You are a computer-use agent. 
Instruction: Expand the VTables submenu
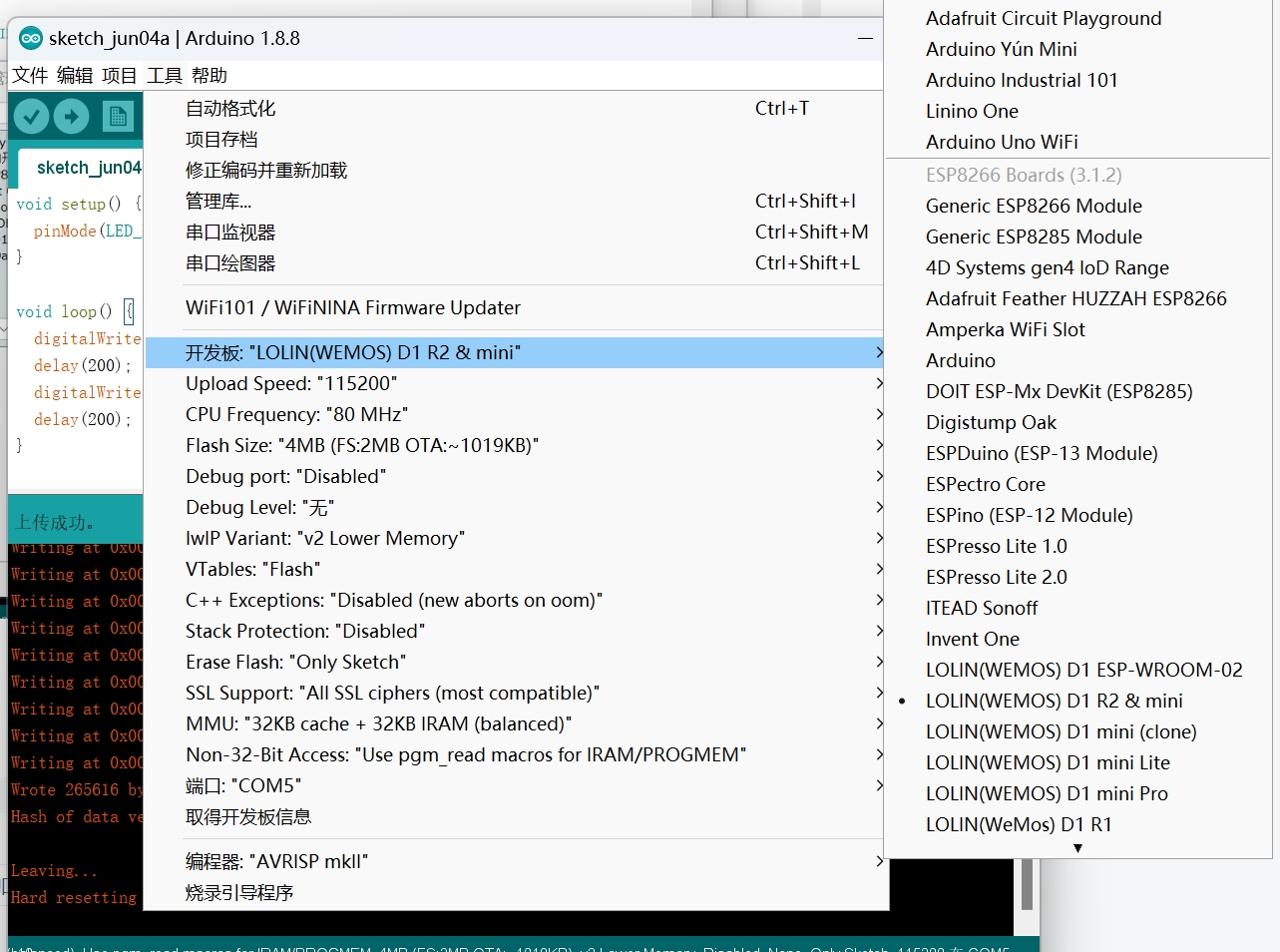tap(515, 570)
